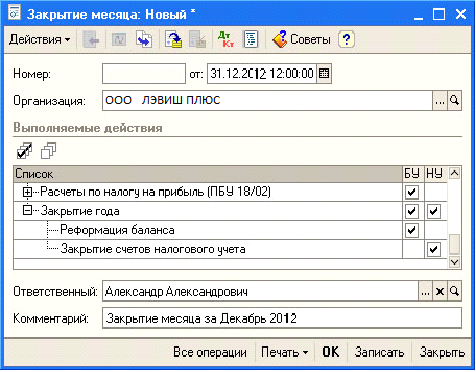Maximize the Закрытие месяца window

click(x=439, y=14)
